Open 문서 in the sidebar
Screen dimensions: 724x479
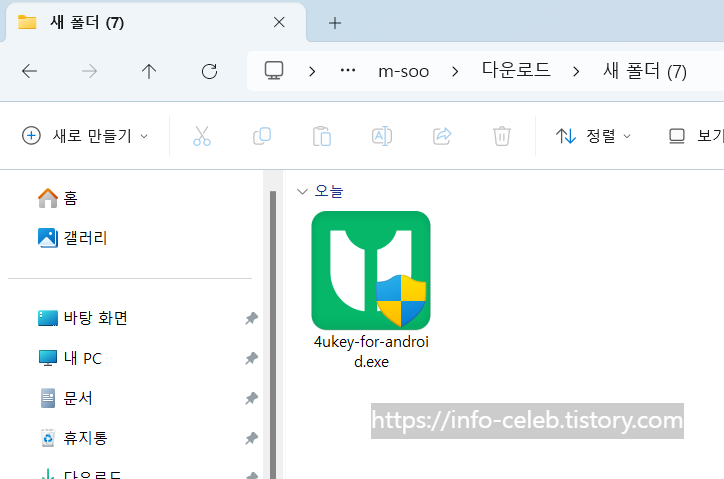[x=66, y=398]
